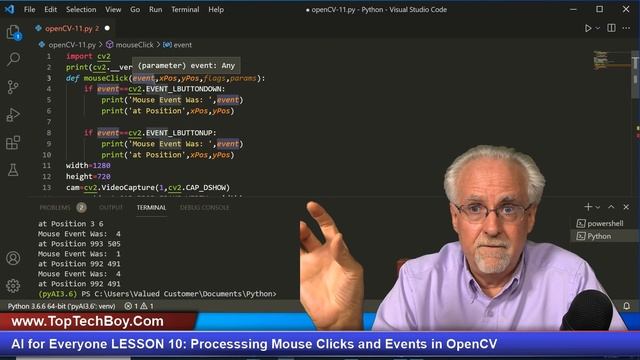Click errors and warnings count in status bar
This screenshot has height=360, width=640.
pyautogui.click(x=139, y=306)
